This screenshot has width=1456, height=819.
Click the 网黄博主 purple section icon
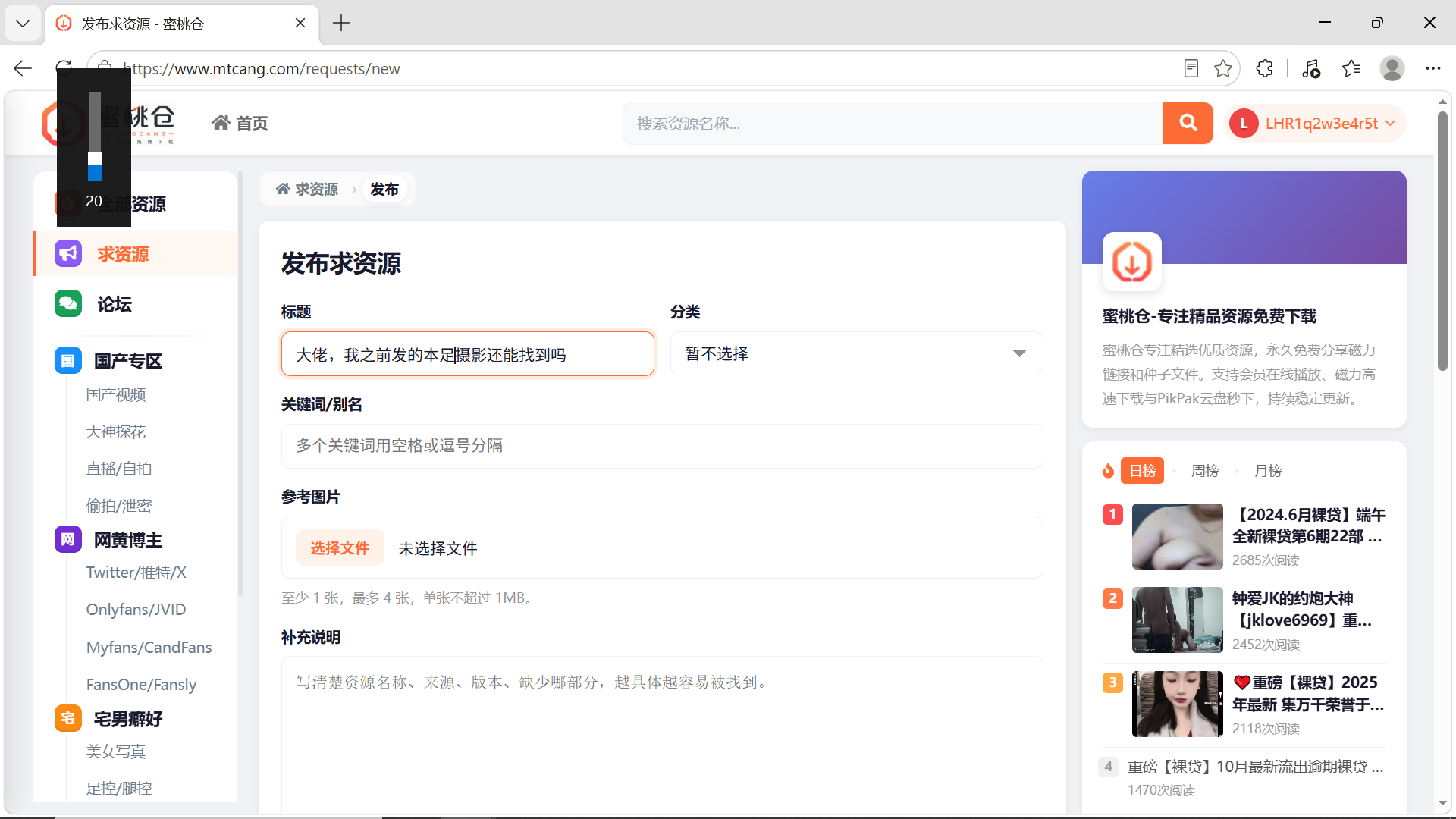pyautogui.click(x=67, y=539)
